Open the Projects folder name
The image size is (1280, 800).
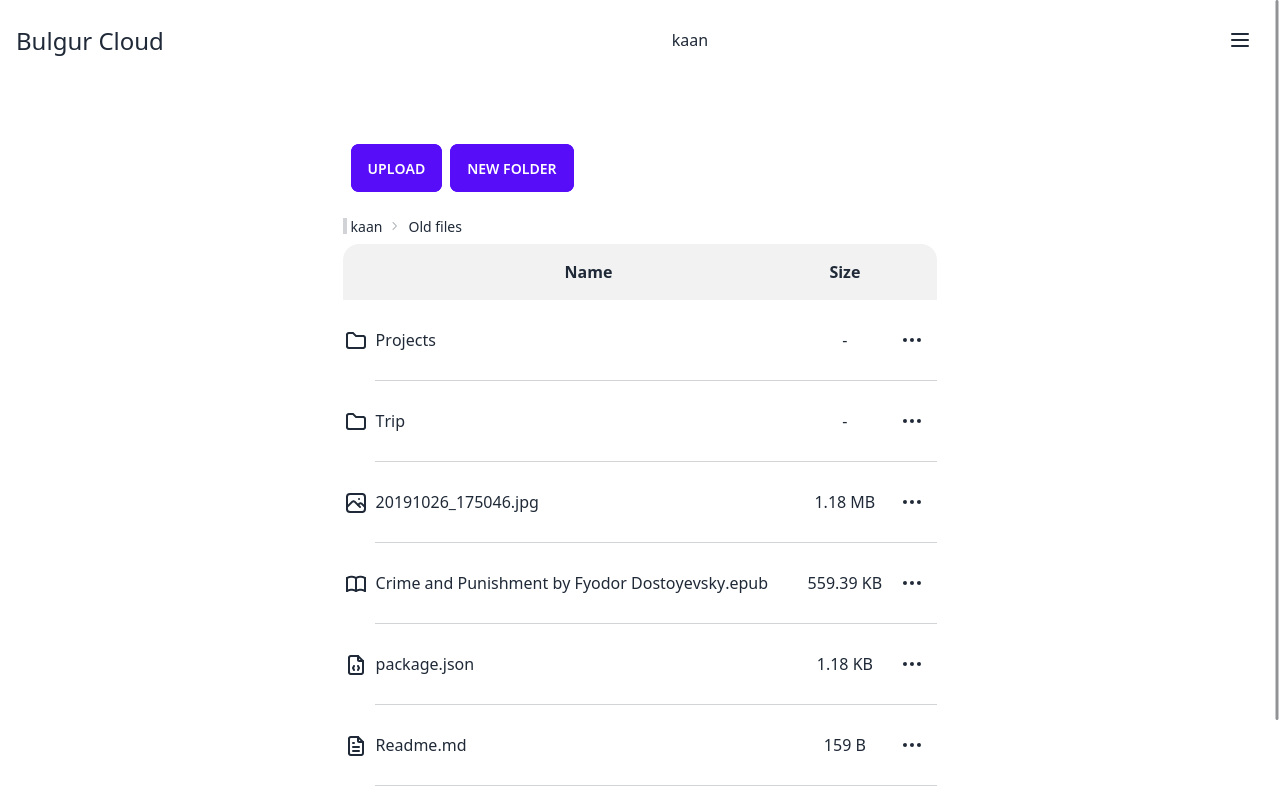[405, 340]
